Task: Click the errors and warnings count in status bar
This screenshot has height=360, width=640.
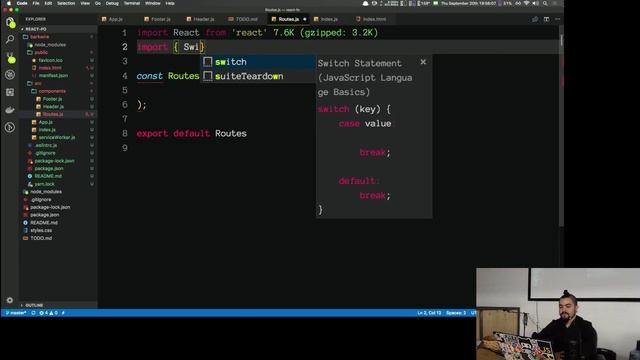Action: (x=48, y=313)
